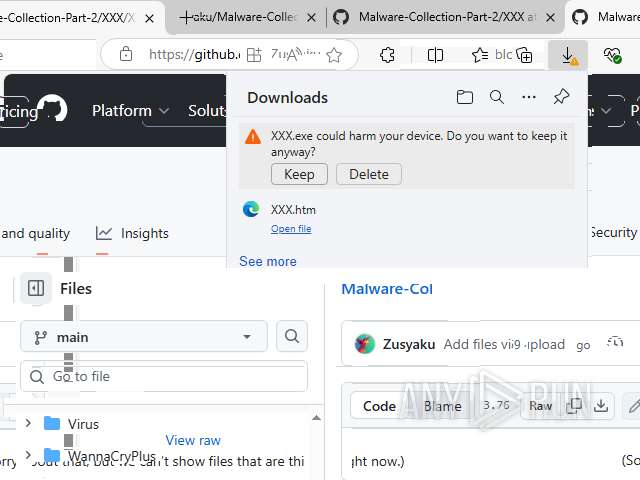Toggle split screen view icon
This screenshot has height=480, width=640.
[x=435, y=55]
